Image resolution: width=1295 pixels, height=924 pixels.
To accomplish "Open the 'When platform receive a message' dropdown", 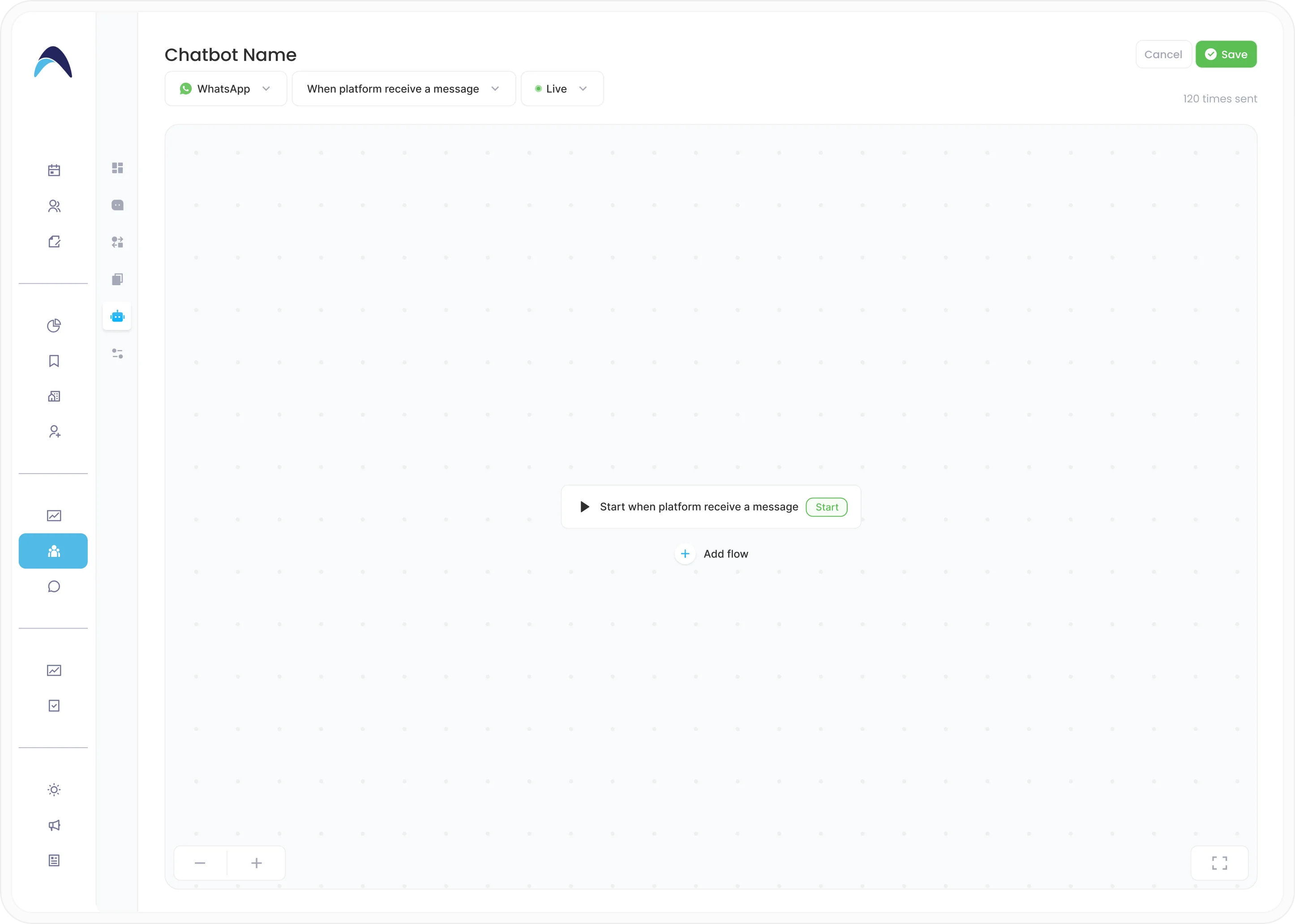I will tap(404, 89).
